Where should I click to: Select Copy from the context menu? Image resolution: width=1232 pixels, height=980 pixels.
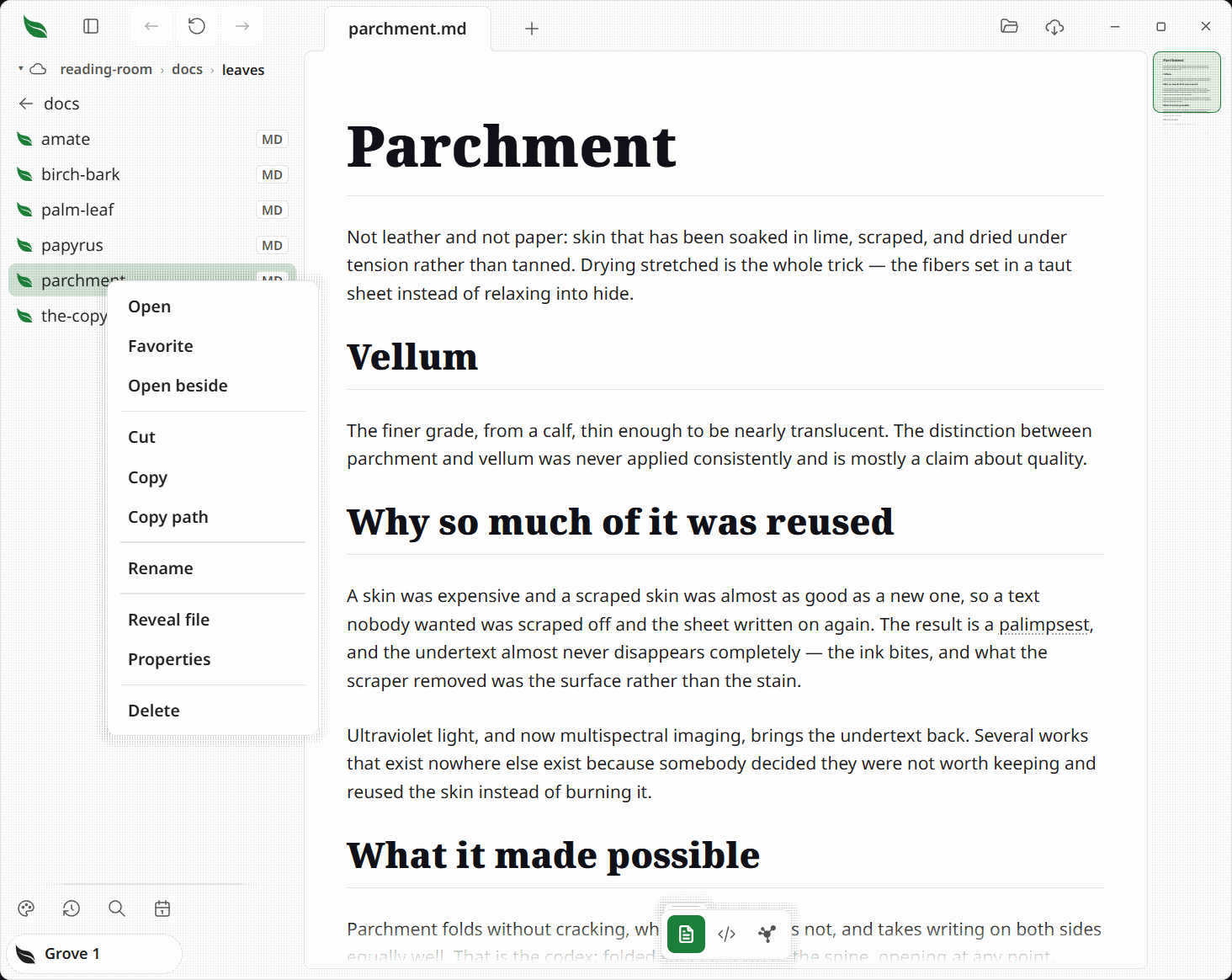[213, 477]
